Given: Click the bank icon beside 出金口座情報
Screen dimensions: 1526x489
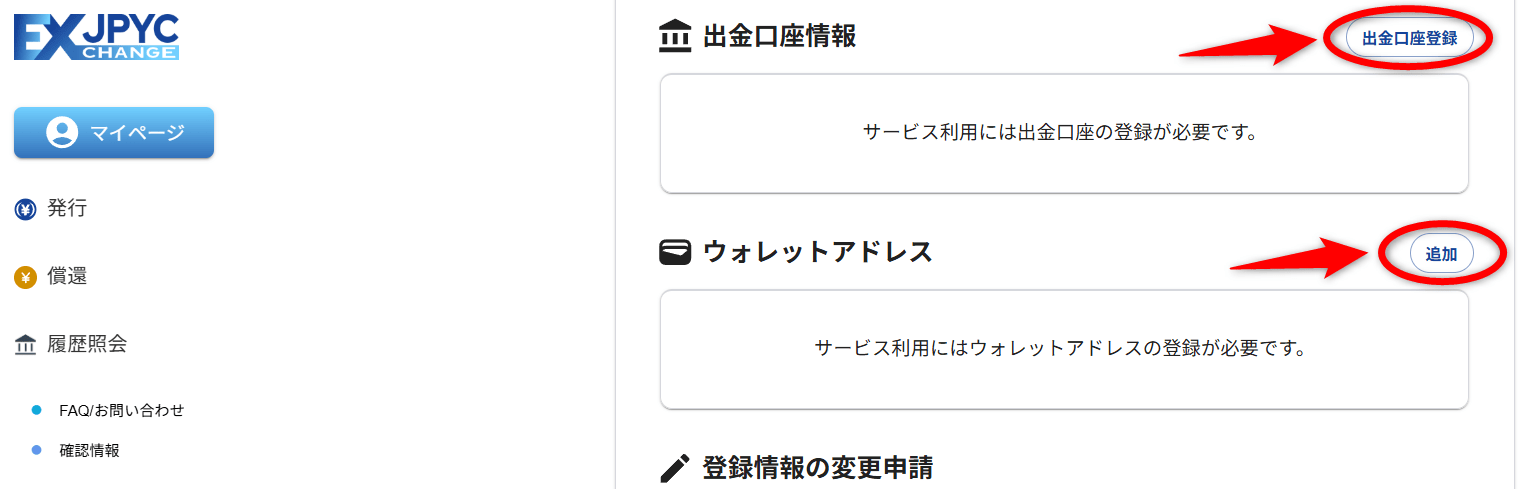Looking at the screenshot, I should [675, 38].
